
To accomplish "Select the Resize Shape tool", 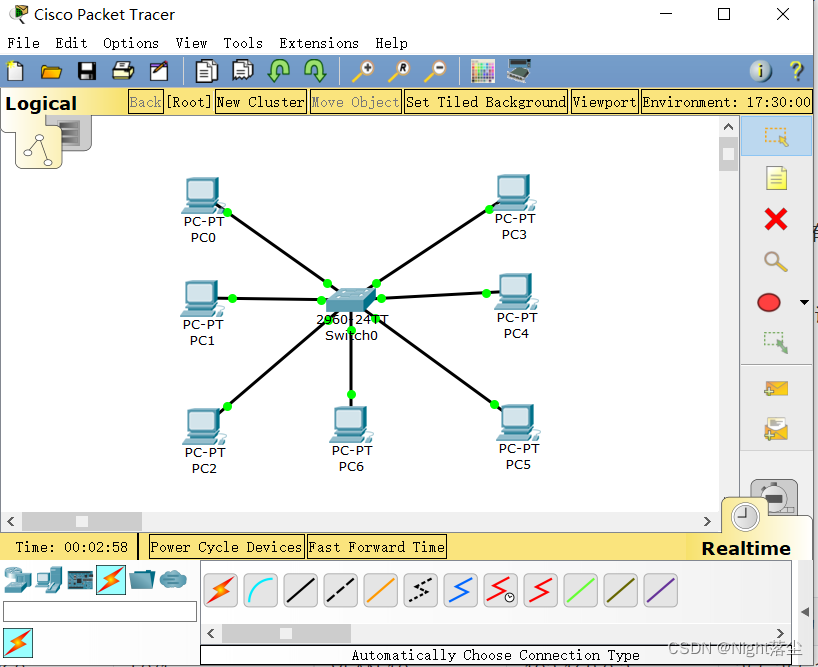I will (776, 343).
